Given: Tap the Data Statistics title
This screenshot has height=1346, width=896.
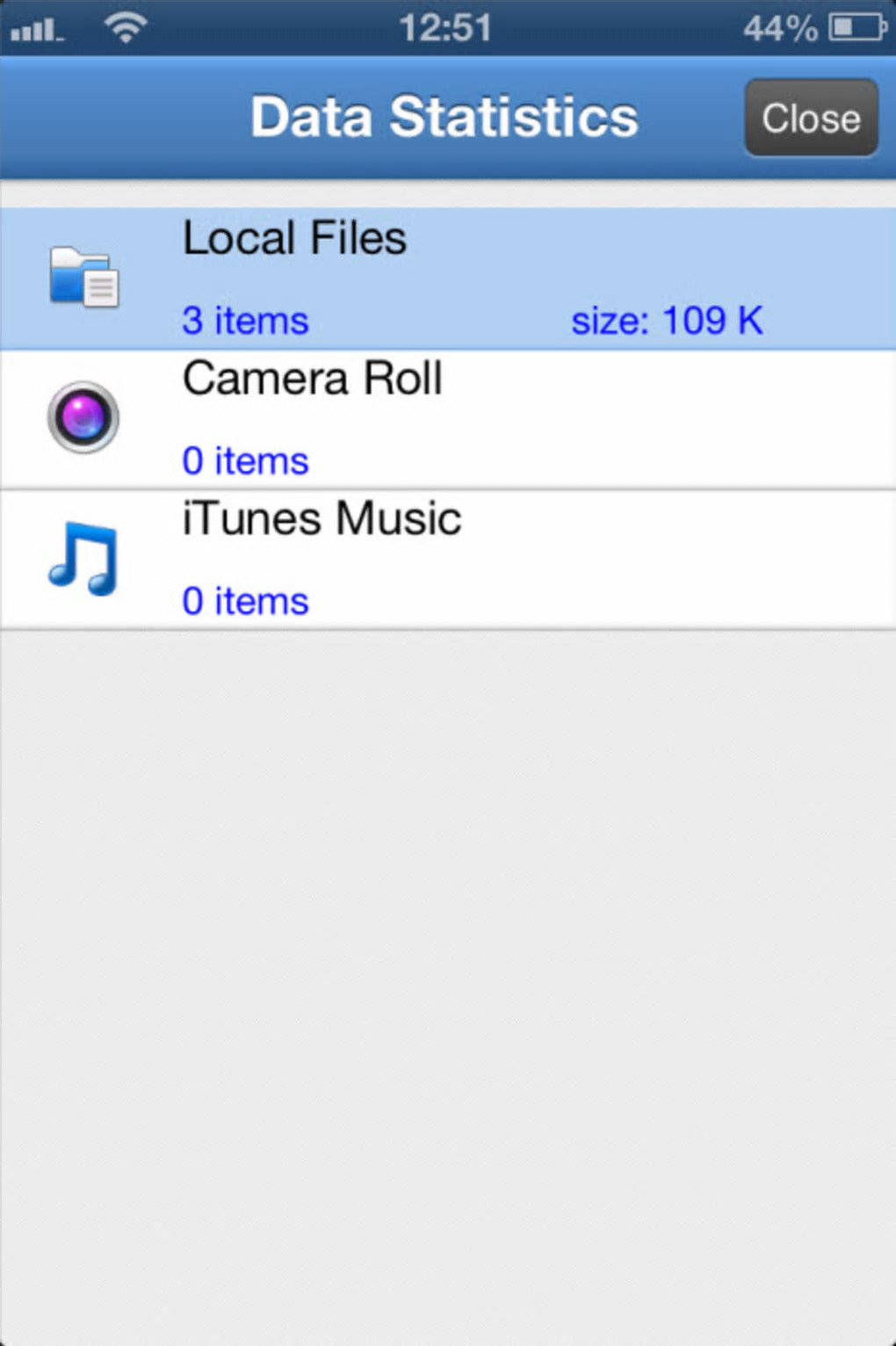Looking at the screenshot, I should (x=444, y=117).
